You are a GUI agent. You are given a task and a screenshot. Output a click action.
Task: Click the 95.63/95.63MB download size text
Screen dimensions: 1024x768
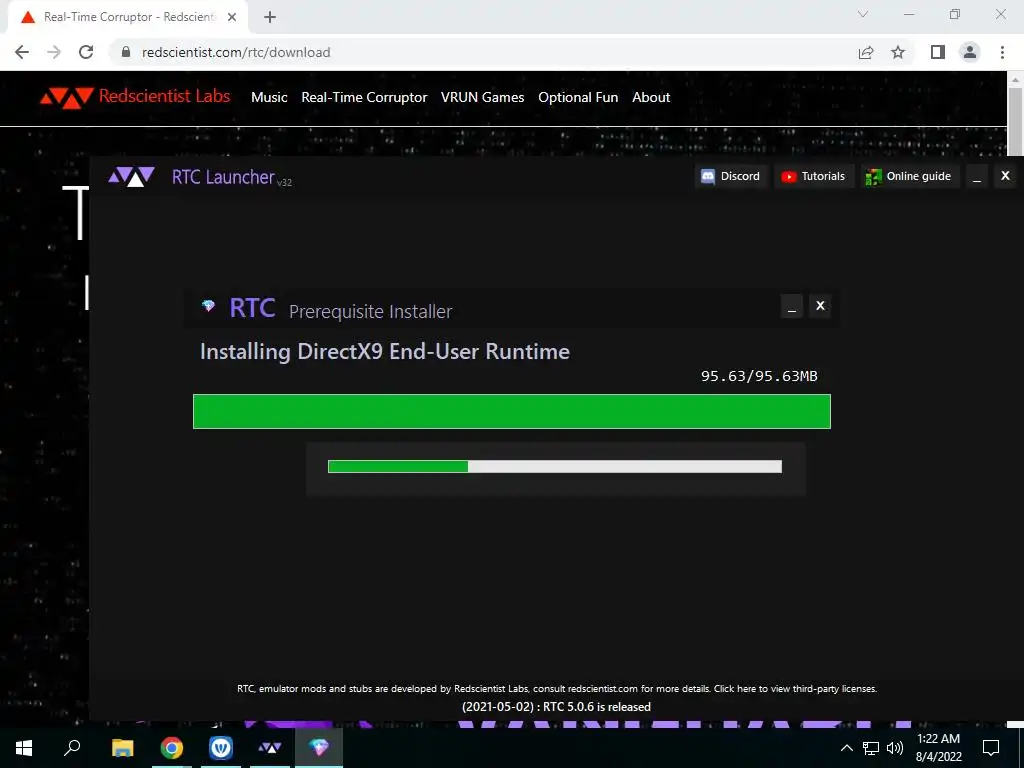point(759,376)
